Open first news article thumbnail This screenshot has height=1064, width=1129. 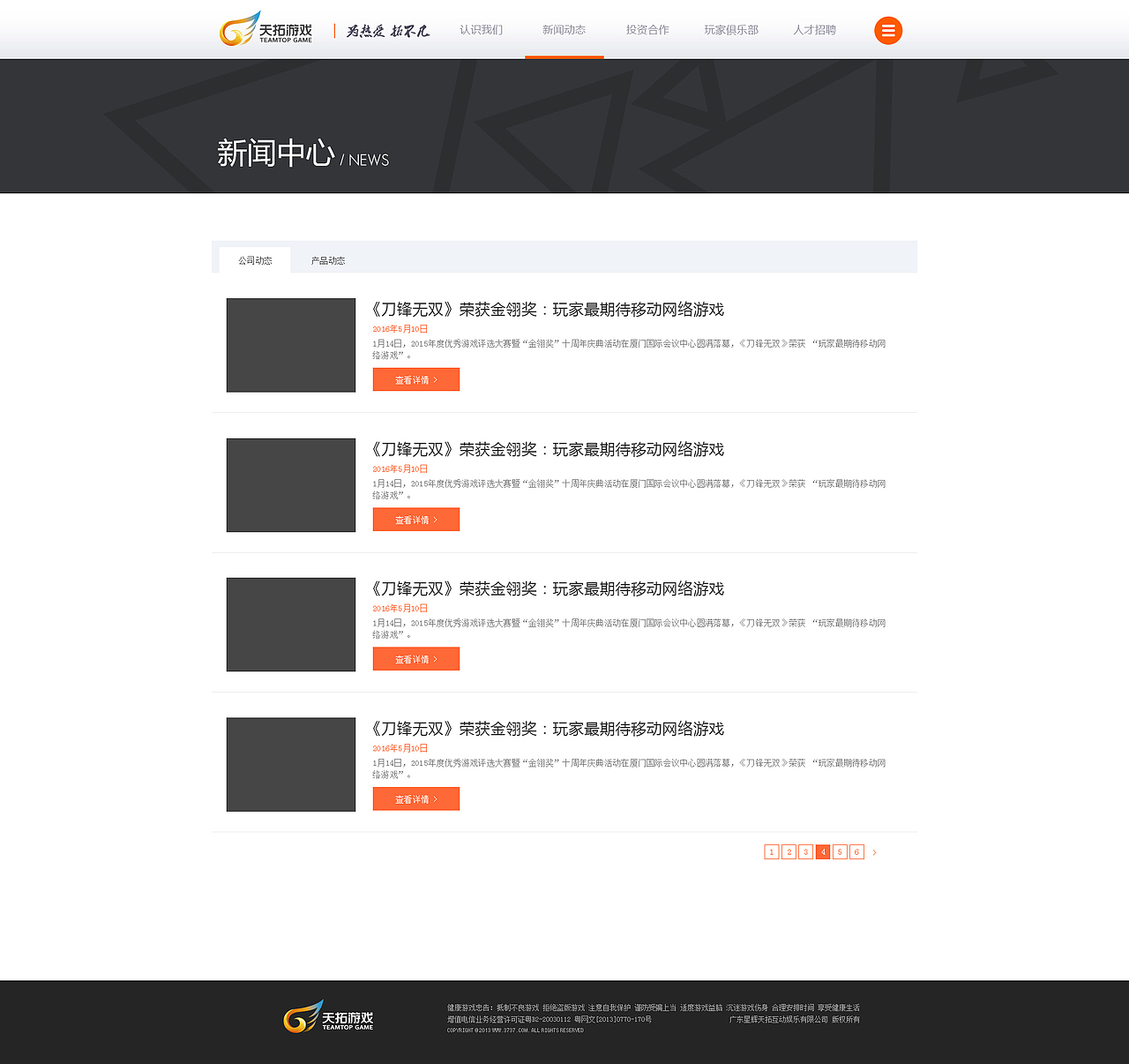[x=291, y=345]
